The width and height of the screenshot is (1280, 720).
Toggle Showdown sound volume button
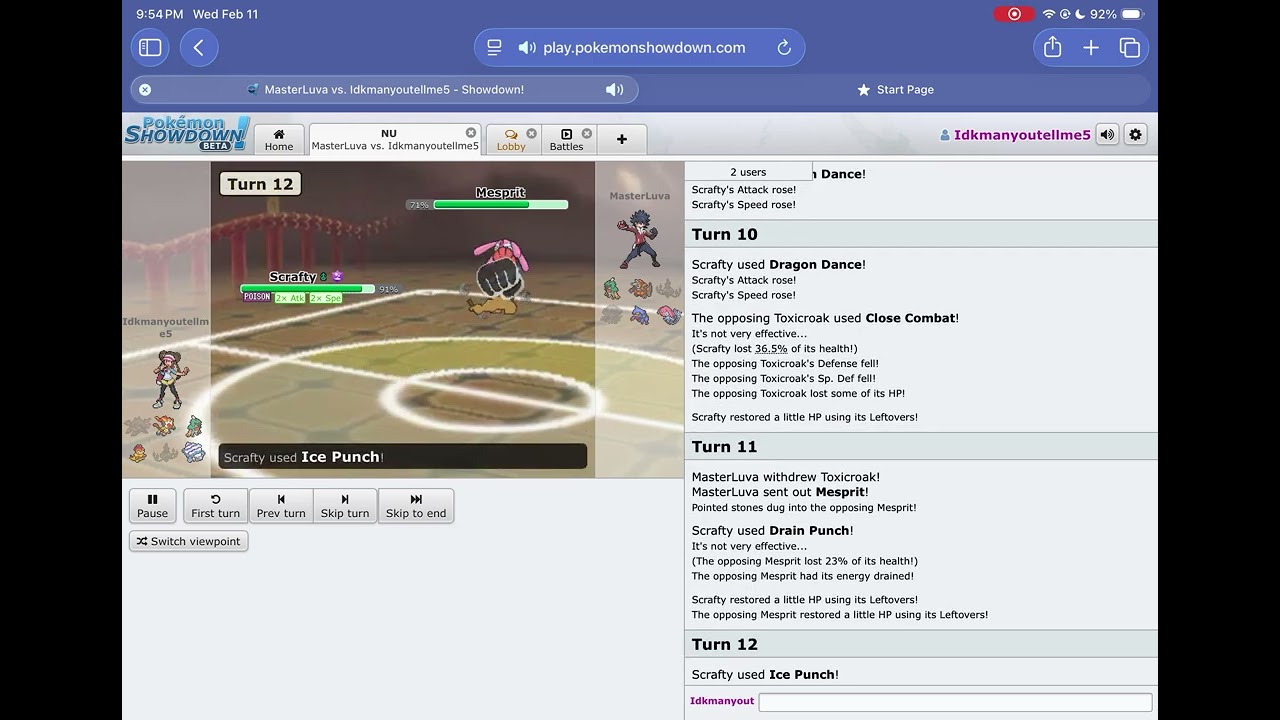[1107, 134]
